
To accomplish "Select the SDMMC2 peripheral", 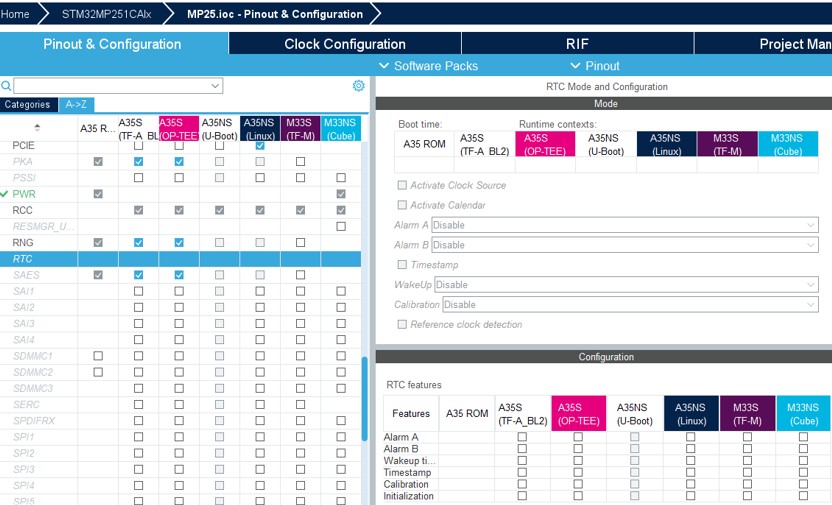I will click(x=33, y=372).
